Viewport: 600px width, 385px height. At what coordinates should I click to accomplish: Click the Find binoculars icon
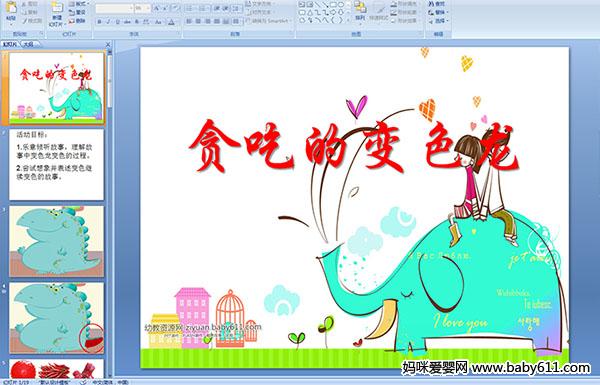point(437,4)
